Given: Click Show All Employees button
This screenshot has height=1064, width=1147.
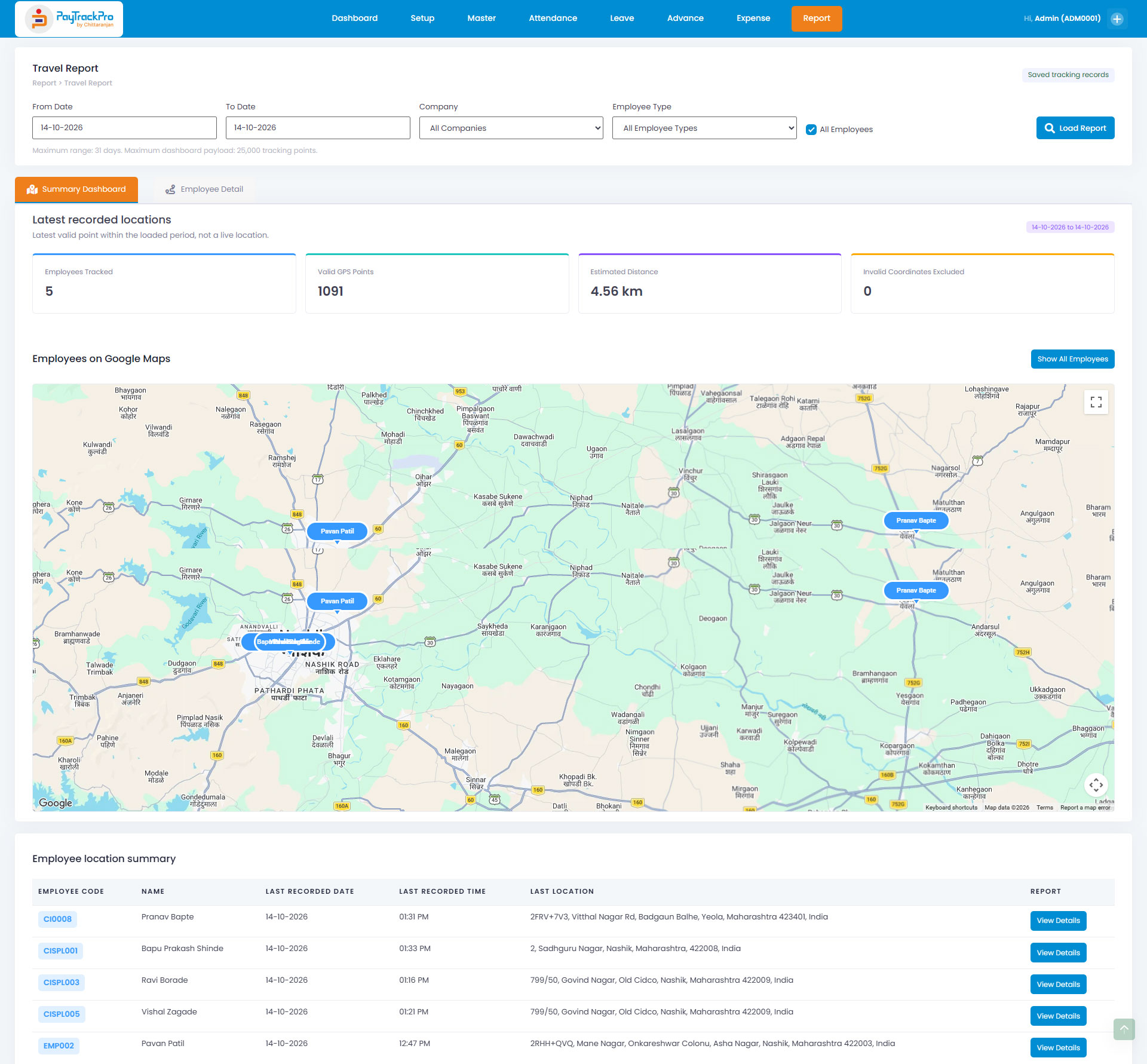Looking at the screenshot, I should (x=1073, y=359).
